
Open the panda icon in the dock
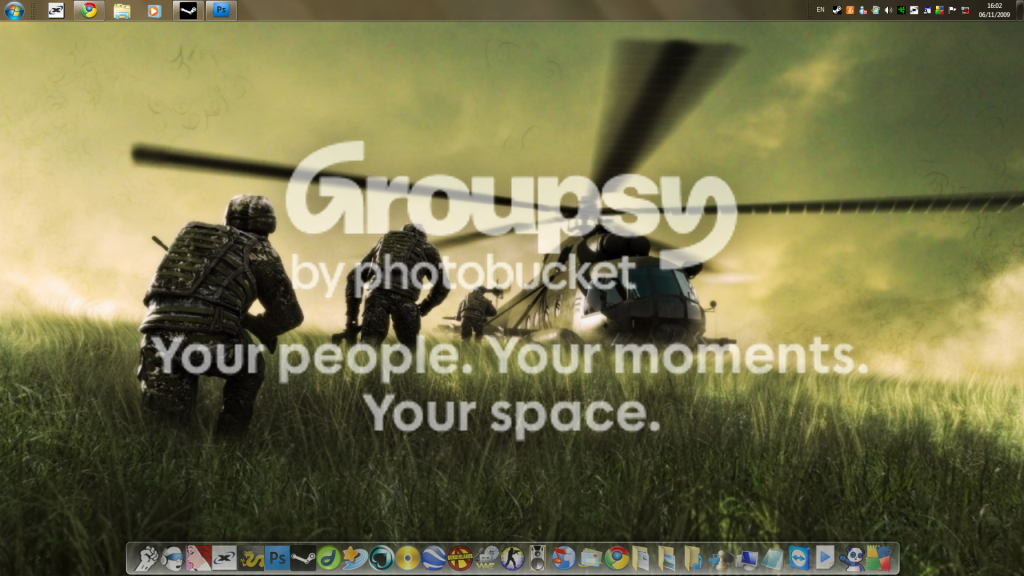click(x=852, y=558)
